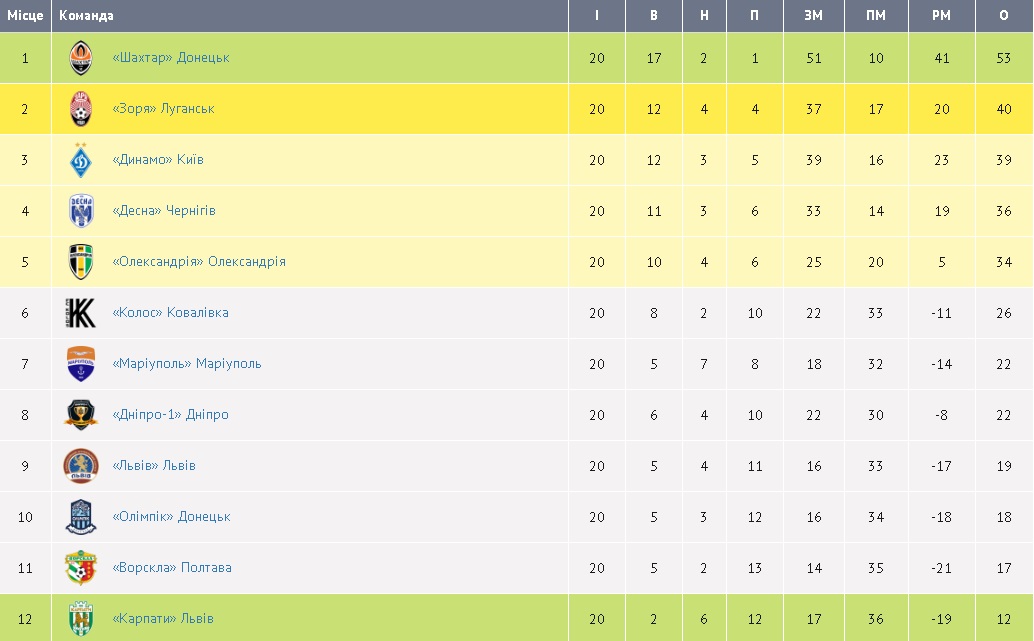Click the FC Lviv club crest
The image size is (1034, 641).
pyautogui.click(x=81, y=466)
